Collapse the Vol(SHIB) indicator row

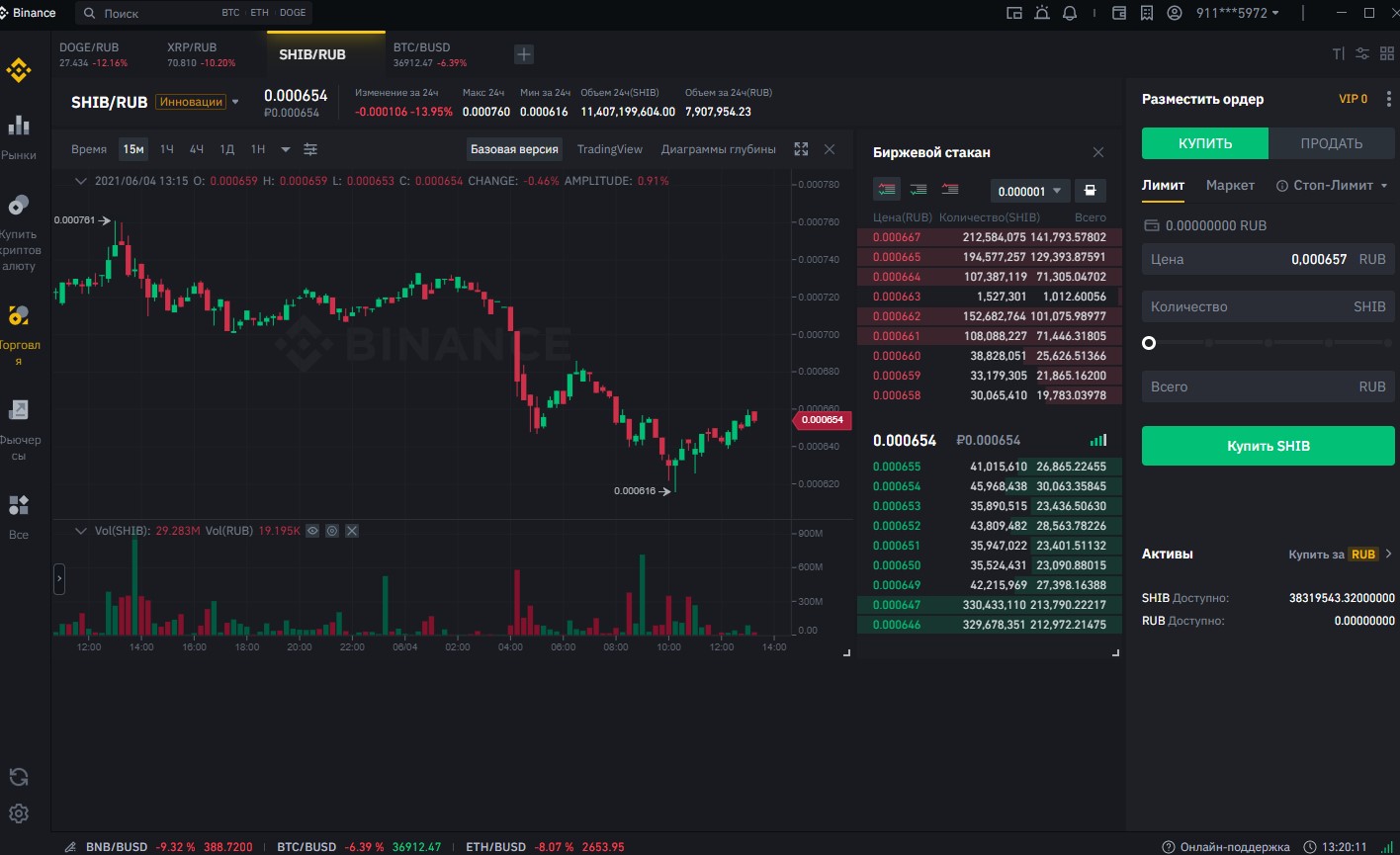[82, 531]
